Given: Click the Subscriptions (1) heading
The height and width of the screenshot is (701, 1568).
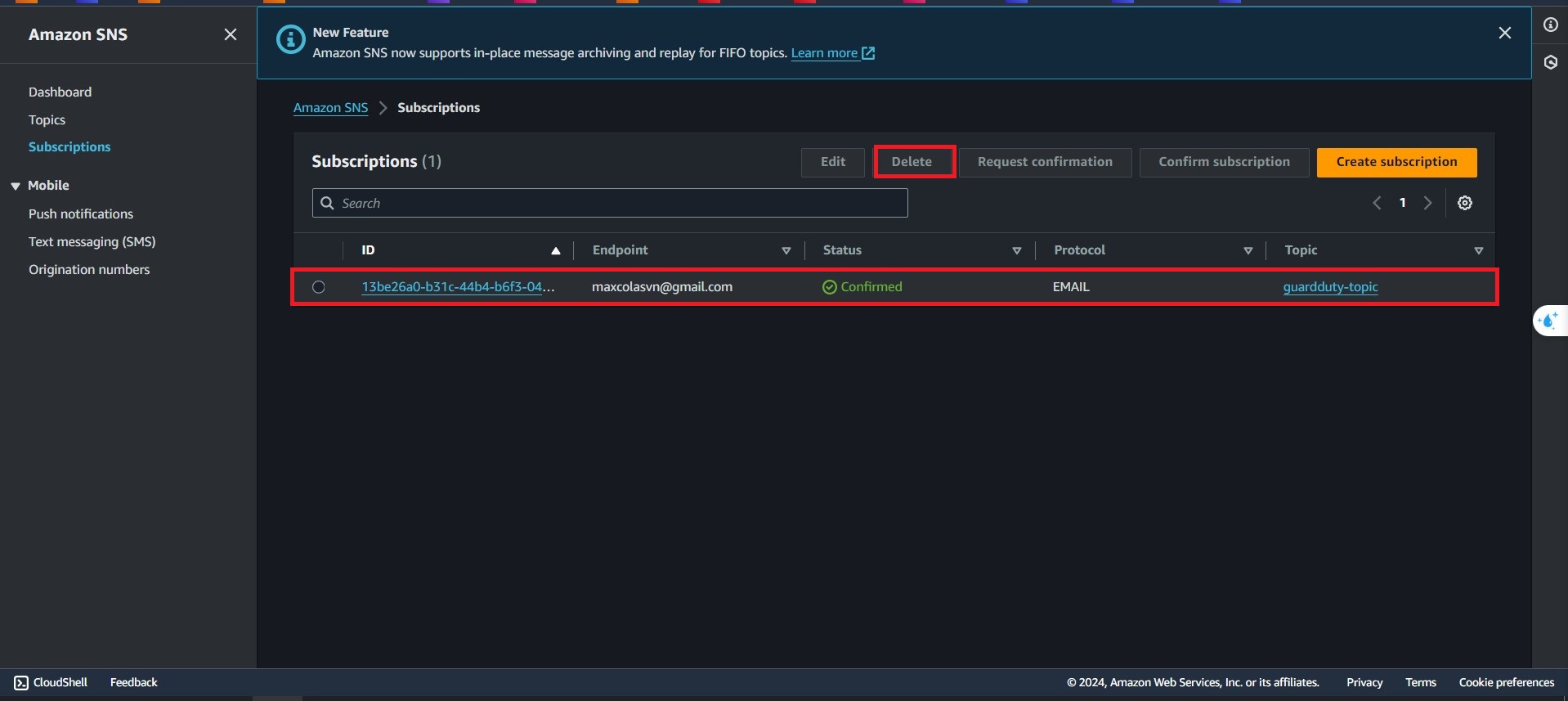Looking at the screenshot, I should point(376,161).
